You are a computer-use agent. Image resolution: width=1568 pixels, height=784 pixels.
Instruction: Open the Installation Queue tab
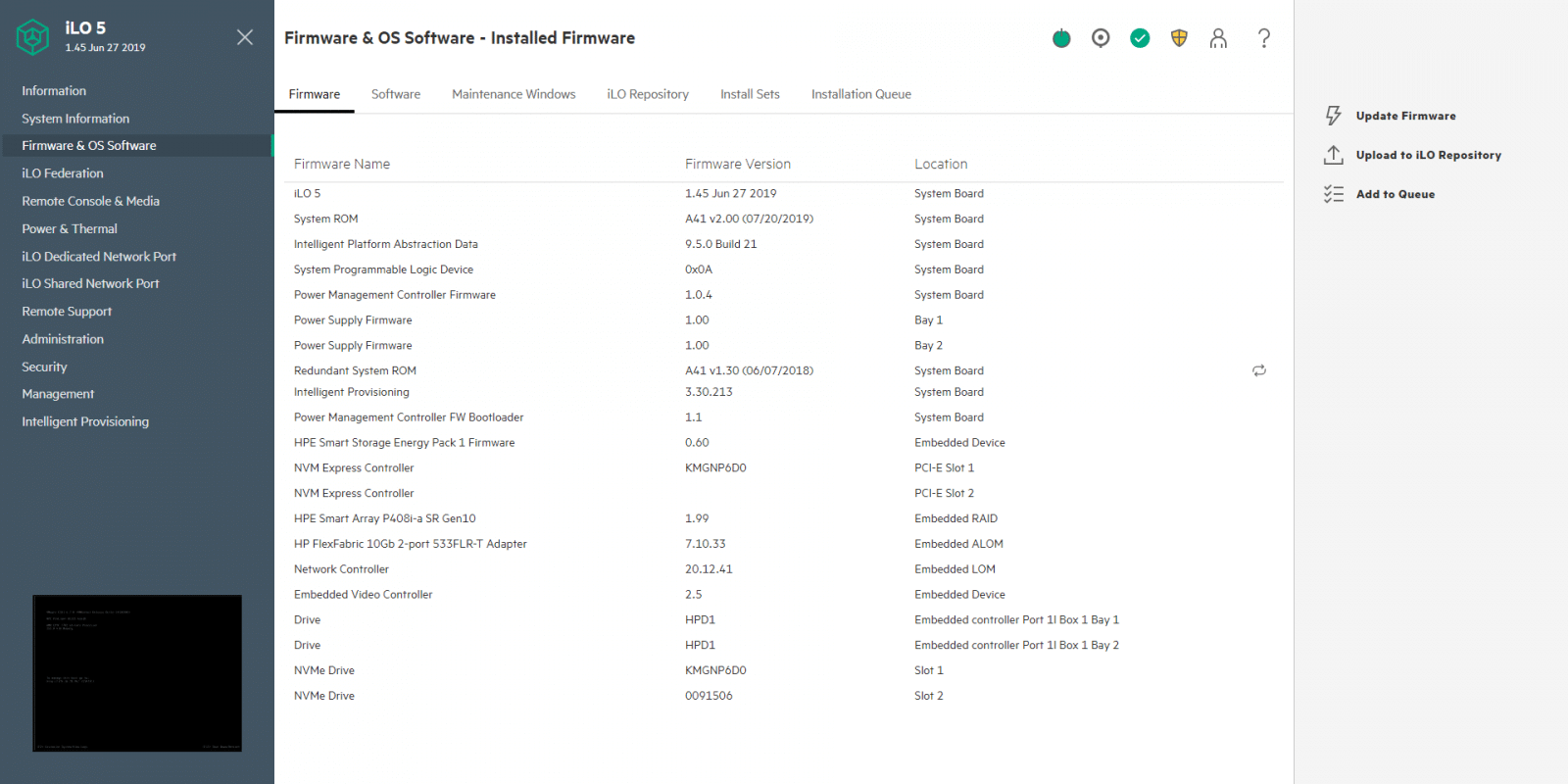pos(861,94)
